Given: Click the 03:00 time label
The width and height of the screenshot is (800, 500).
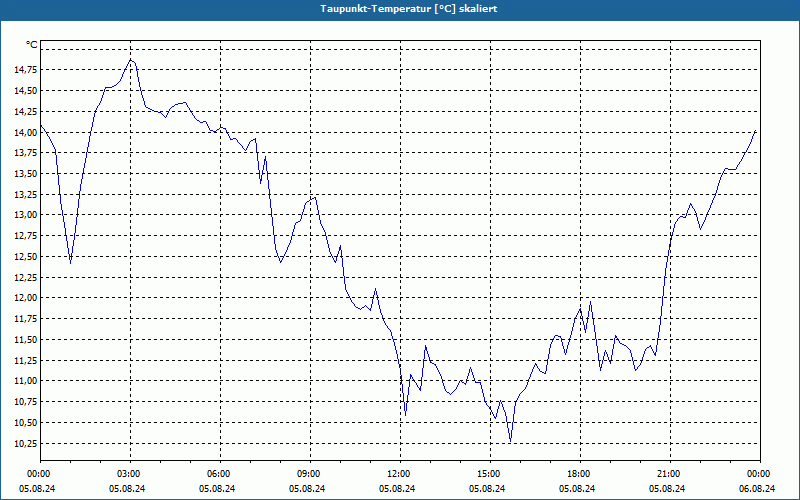Looking at the screenshot, I should point(130,474).
